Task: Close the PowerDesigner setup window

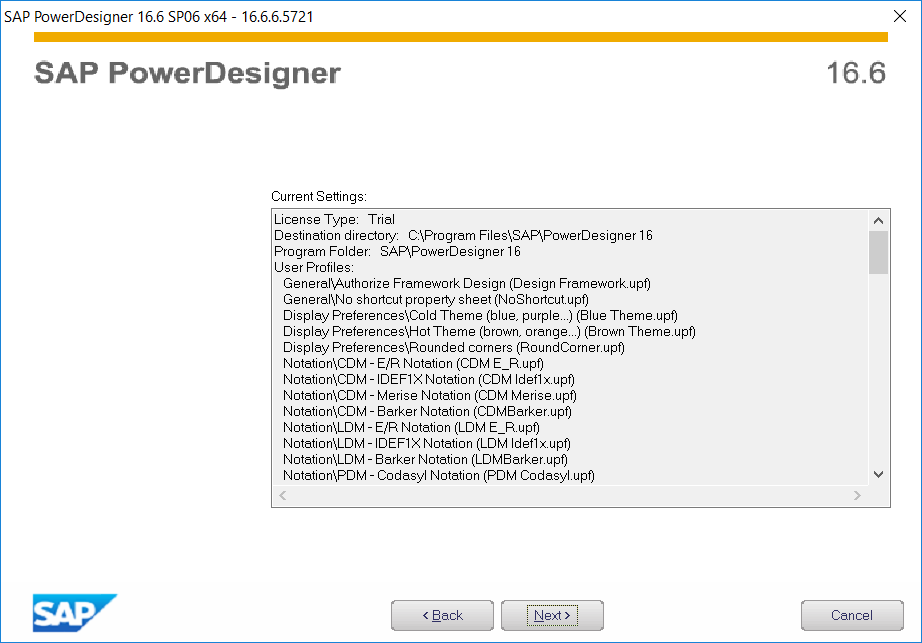Action: [x=900, y=16]
